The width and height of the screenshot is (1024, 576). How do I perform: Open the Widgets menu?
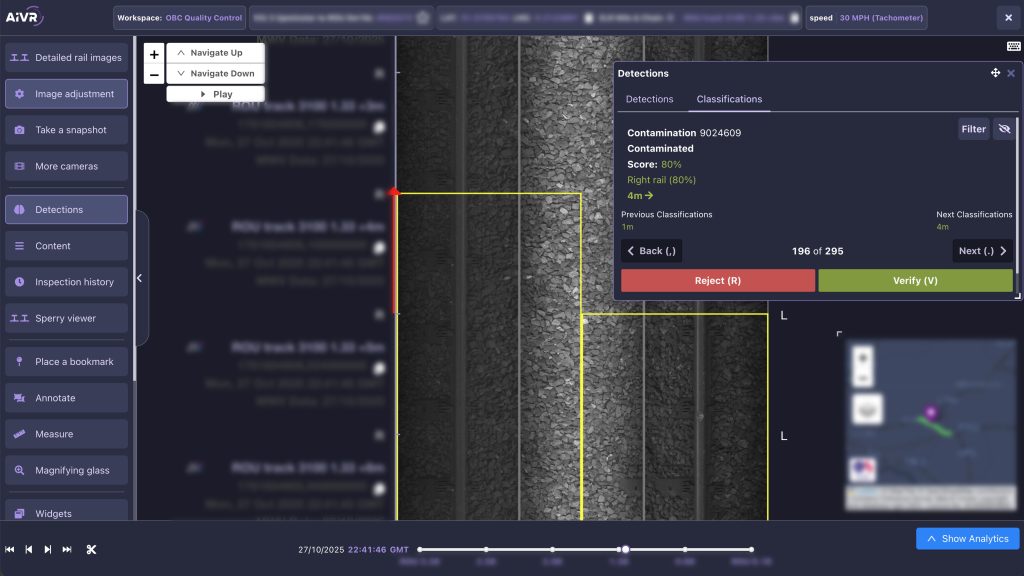(x=66, y=513)
